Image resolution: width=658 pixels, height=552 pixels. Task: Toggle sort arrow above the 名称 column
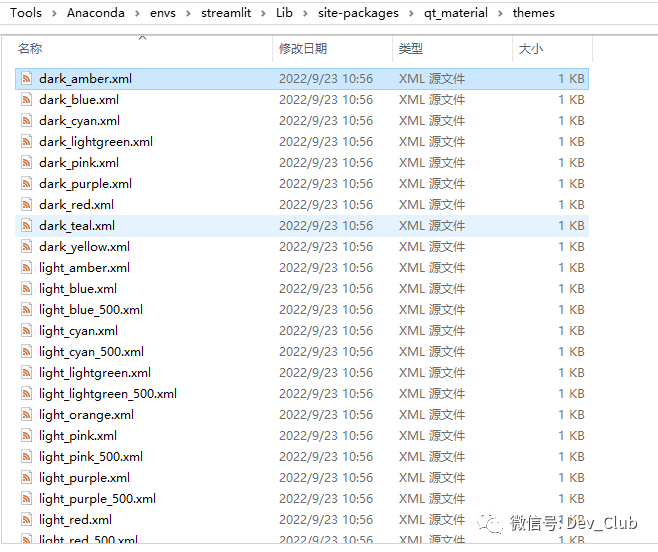click(x=143, y=38)
